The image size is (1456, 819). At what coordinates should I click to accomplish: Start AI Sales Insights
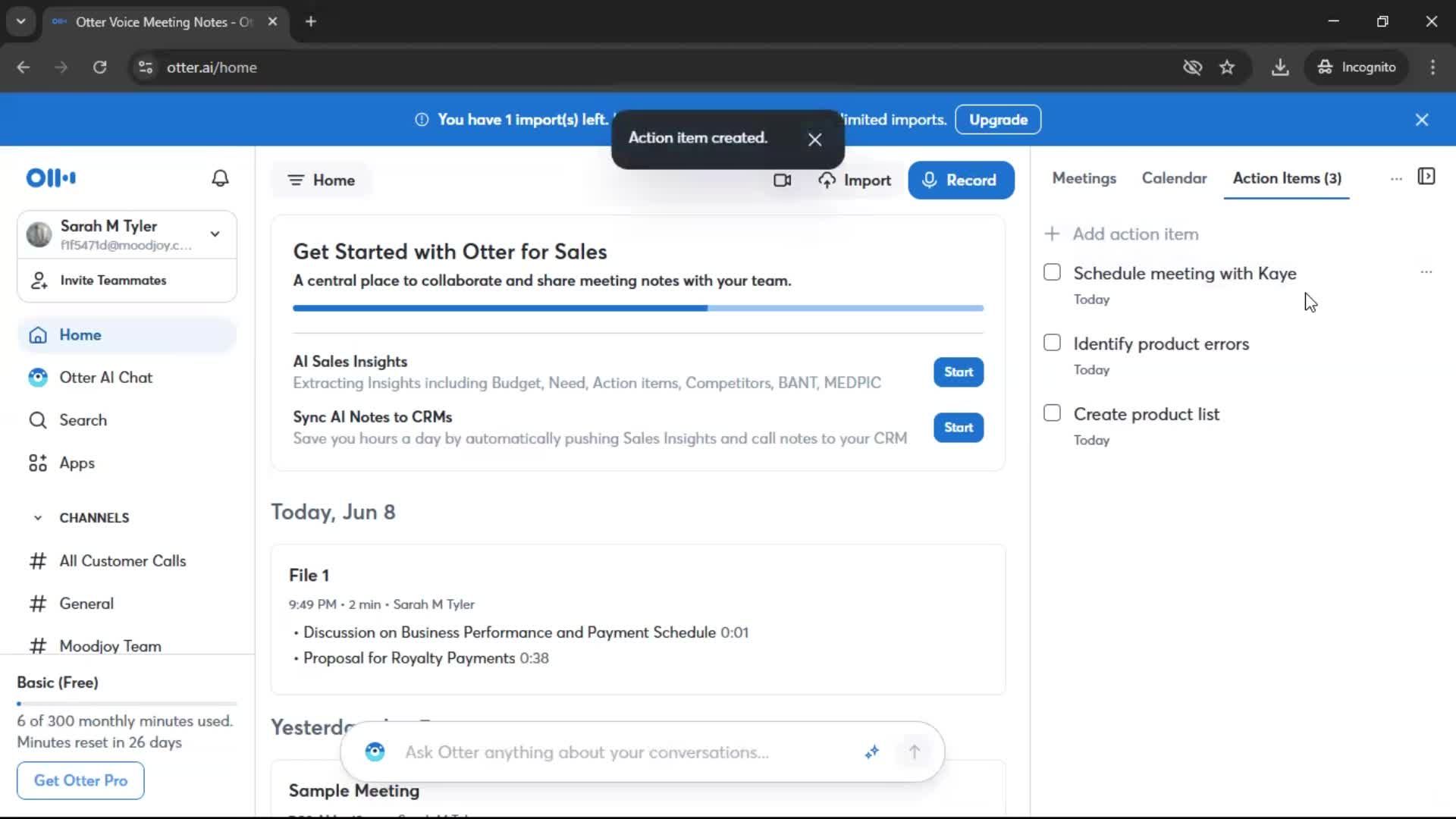(959, 372)
